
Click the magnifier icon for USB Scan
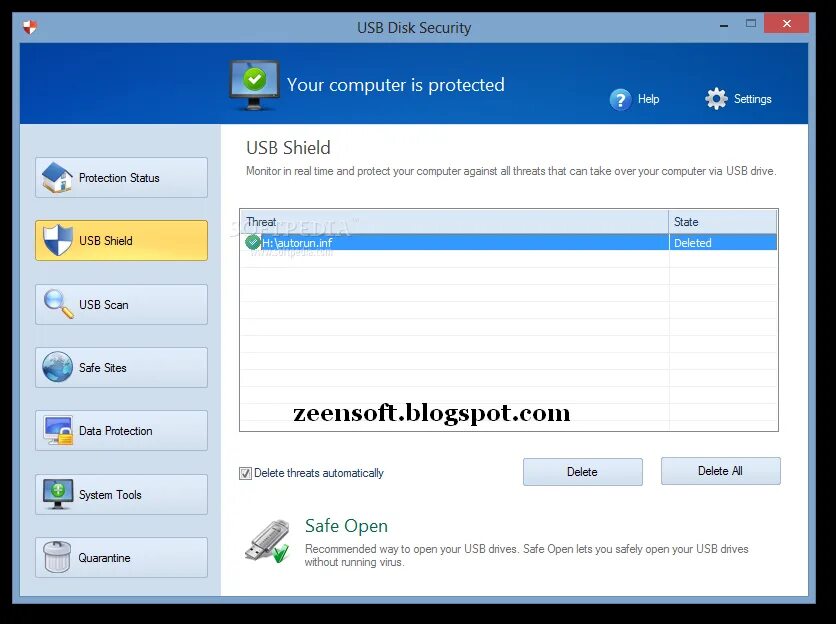pos(58,304)
